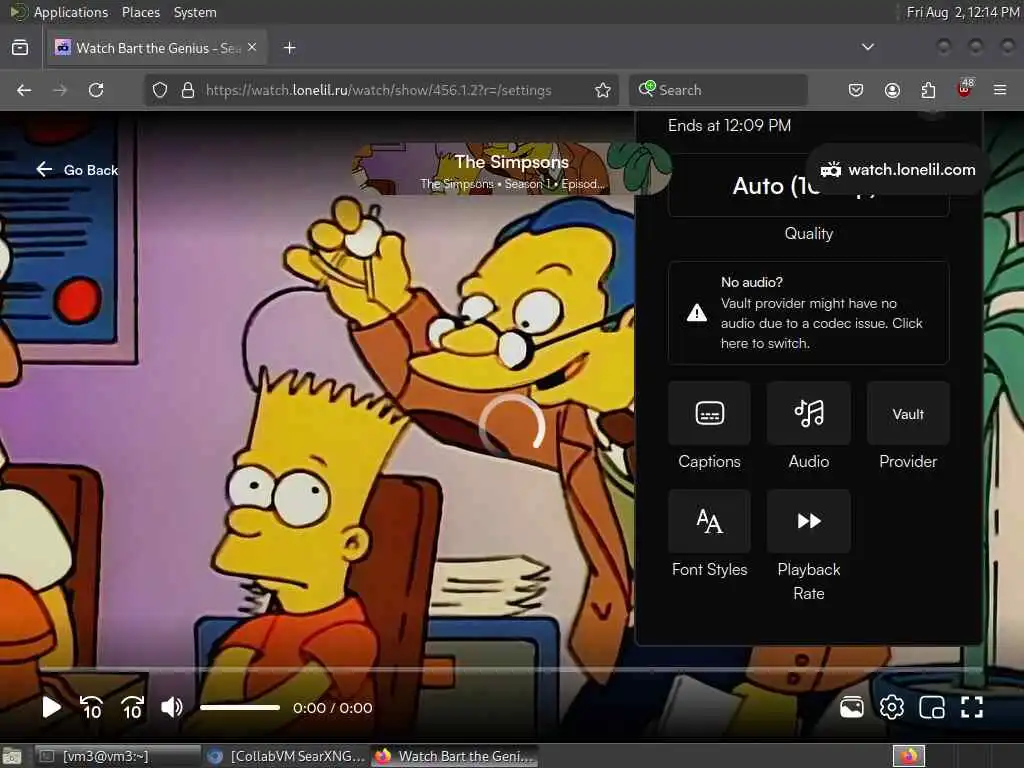
Task: Expand the list all tabs chevron
Action: (x=868, y=47)
